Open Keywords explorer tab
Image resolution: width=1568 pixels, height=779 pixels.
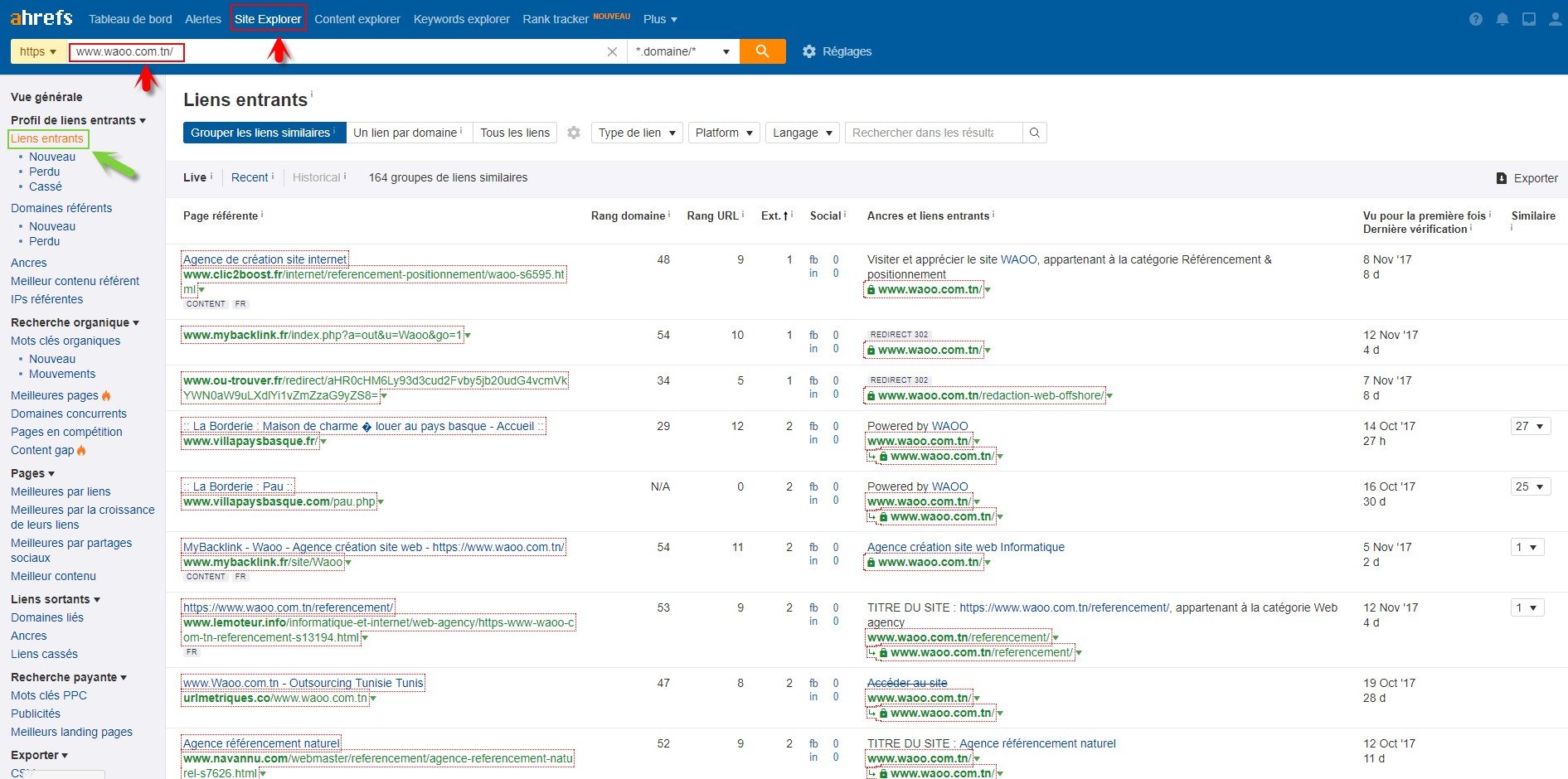[461, 19]
